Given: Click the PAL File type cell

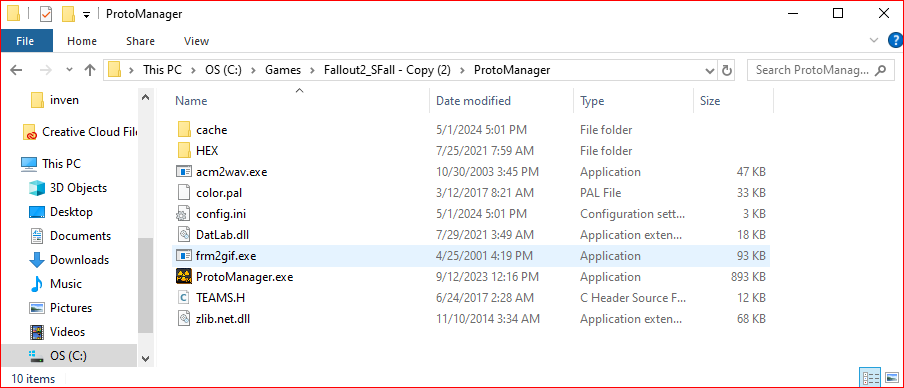Looking at the screenshot, I should click(601, 193).
